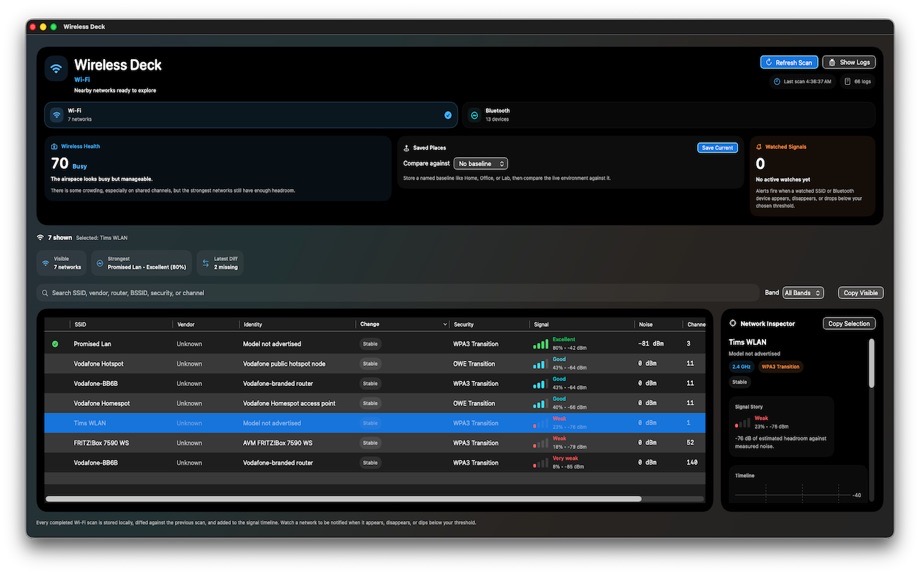Click the Wi-Fi icon next to 7 shown
The image size is (920, 575).
pyautogui.click(x=40, y=238)
